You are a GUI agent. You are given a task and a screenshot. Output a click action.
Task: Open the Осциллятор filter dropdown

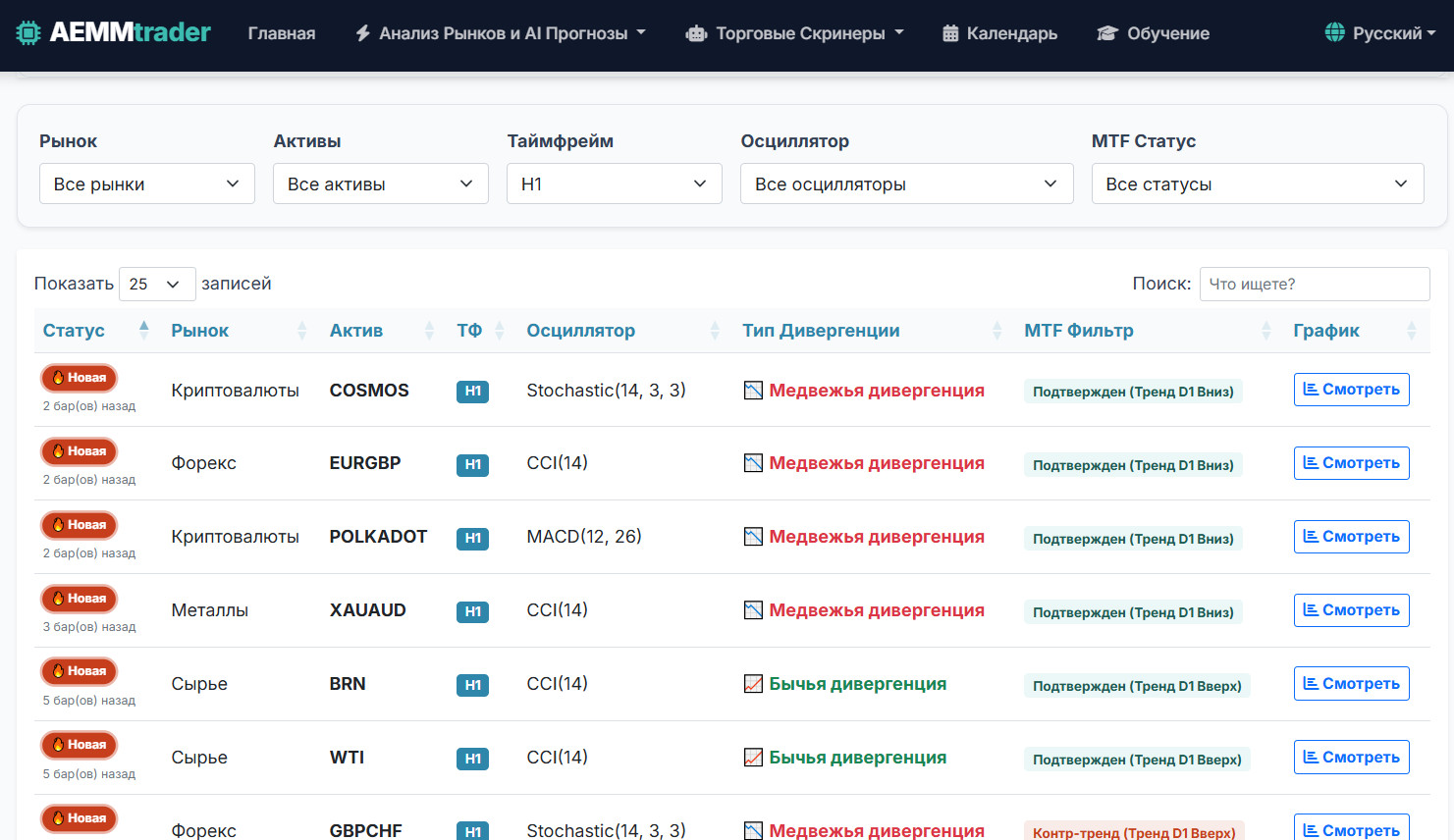point(907,184)
